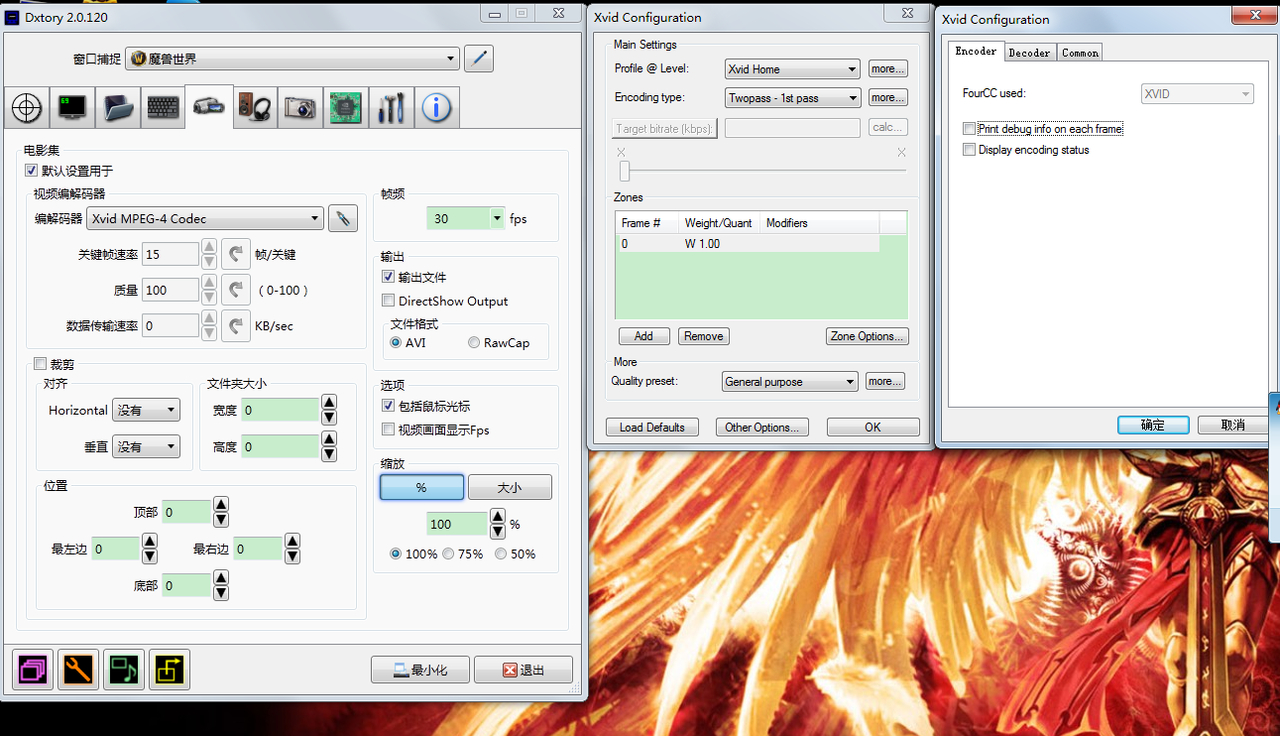Switch to the Common tab
The image size is (1280, 736).
1080,53
